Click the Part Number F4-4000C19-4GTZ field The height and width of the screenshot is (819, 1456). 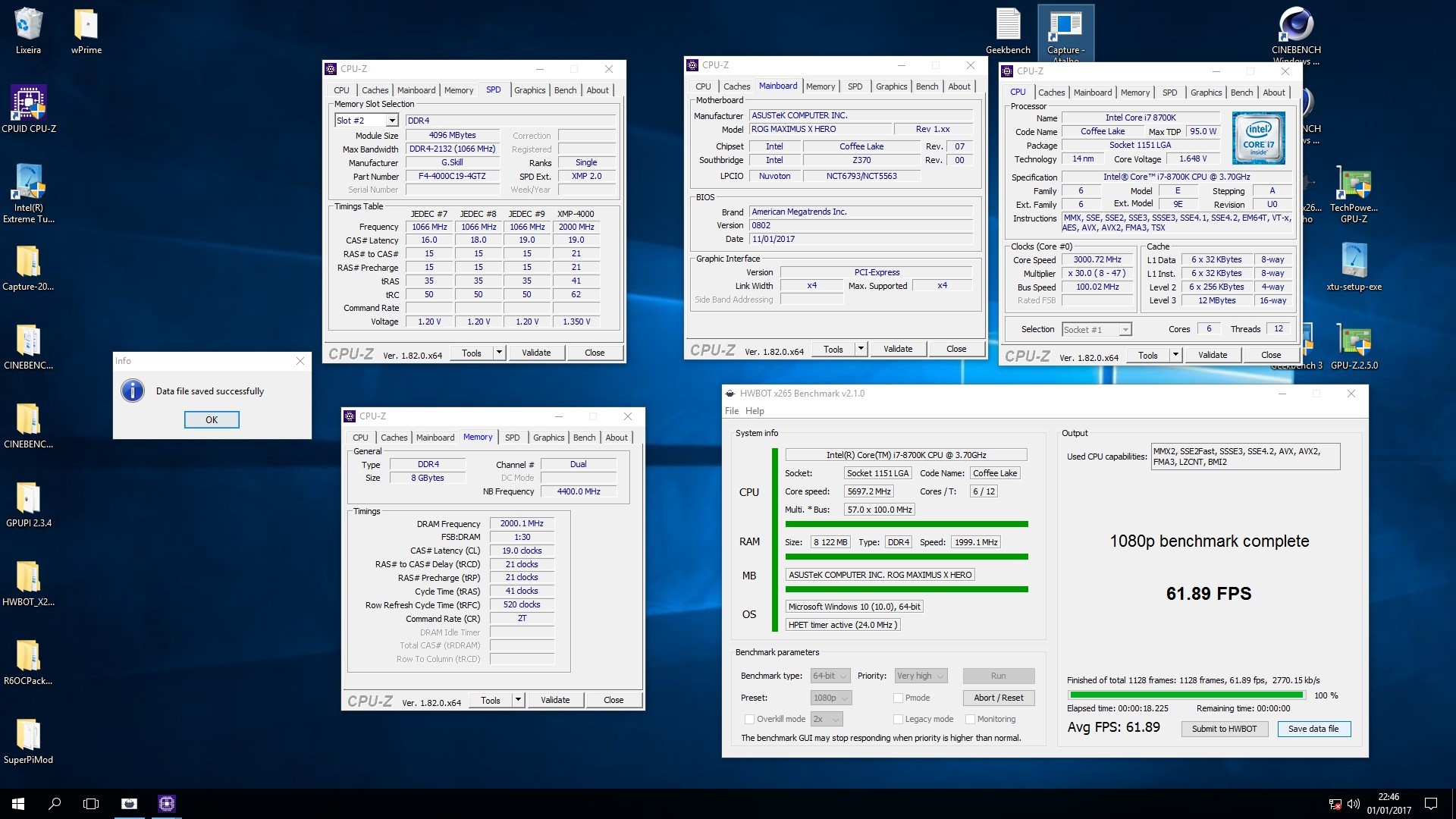[453, 176]
